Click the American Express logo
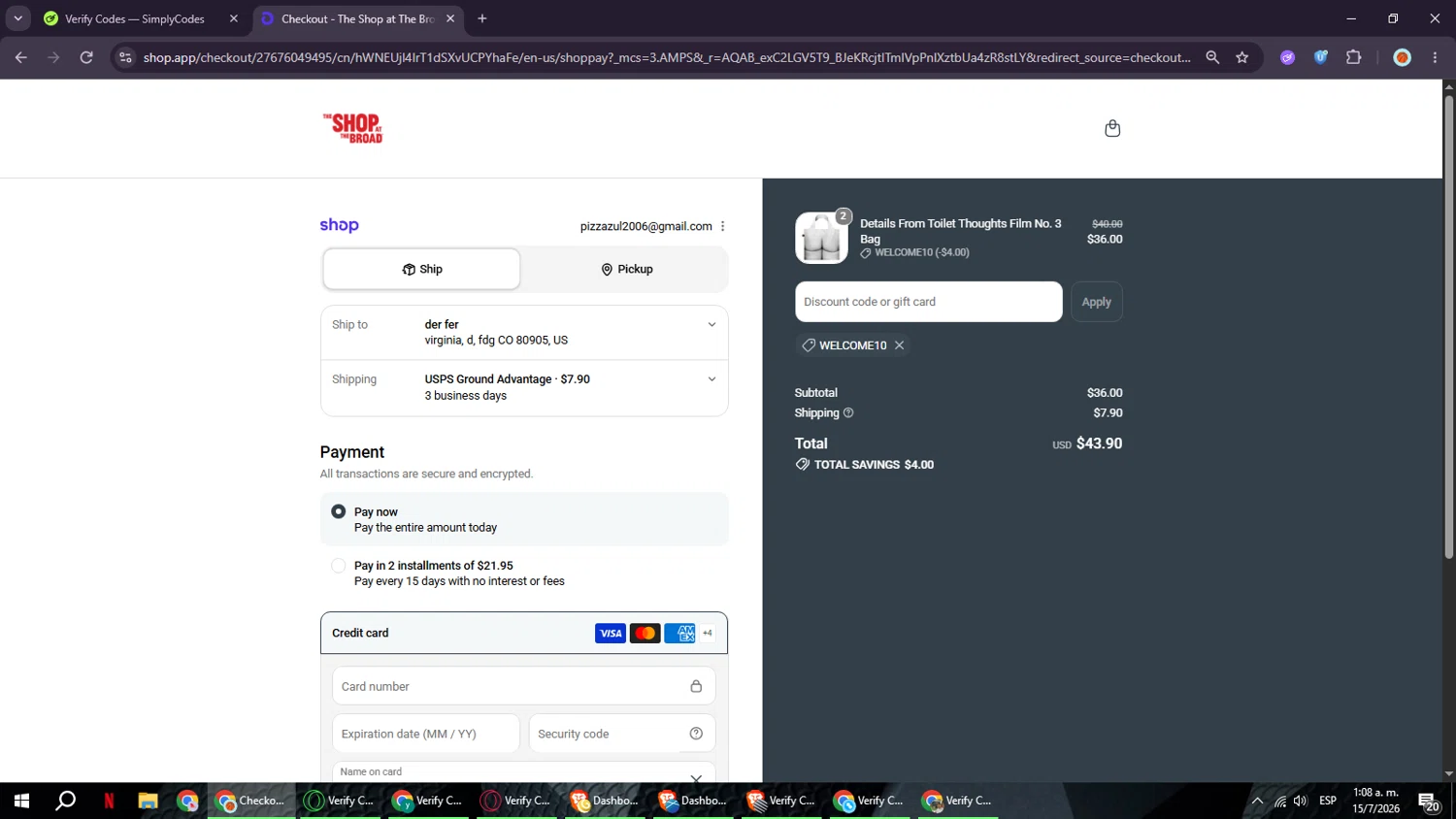Viewport: 1456px width, 819px height. click(679, 634)
